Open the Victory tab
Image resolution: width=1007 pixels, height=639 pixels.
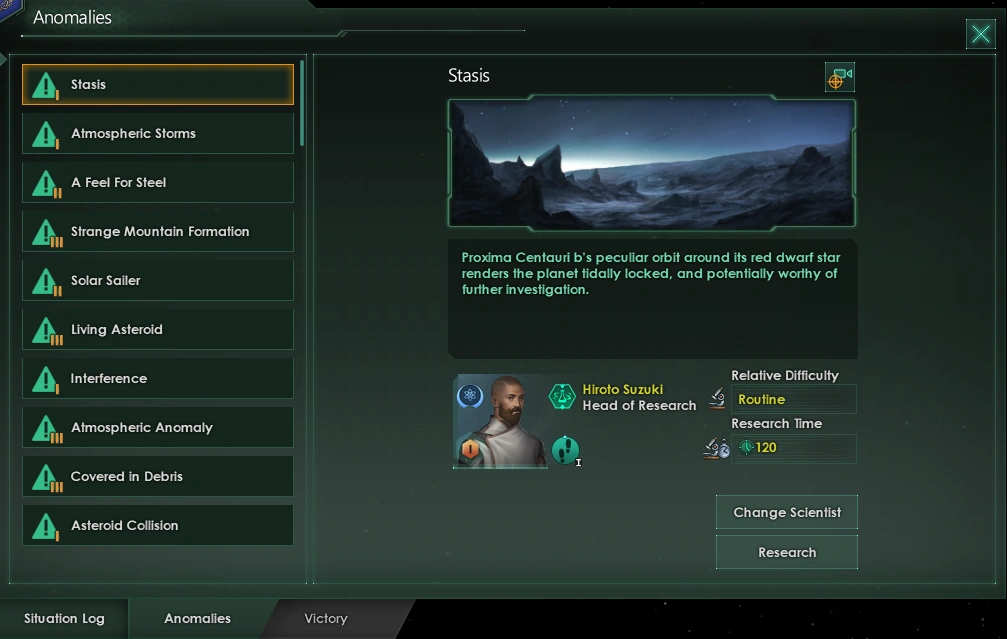326,618
